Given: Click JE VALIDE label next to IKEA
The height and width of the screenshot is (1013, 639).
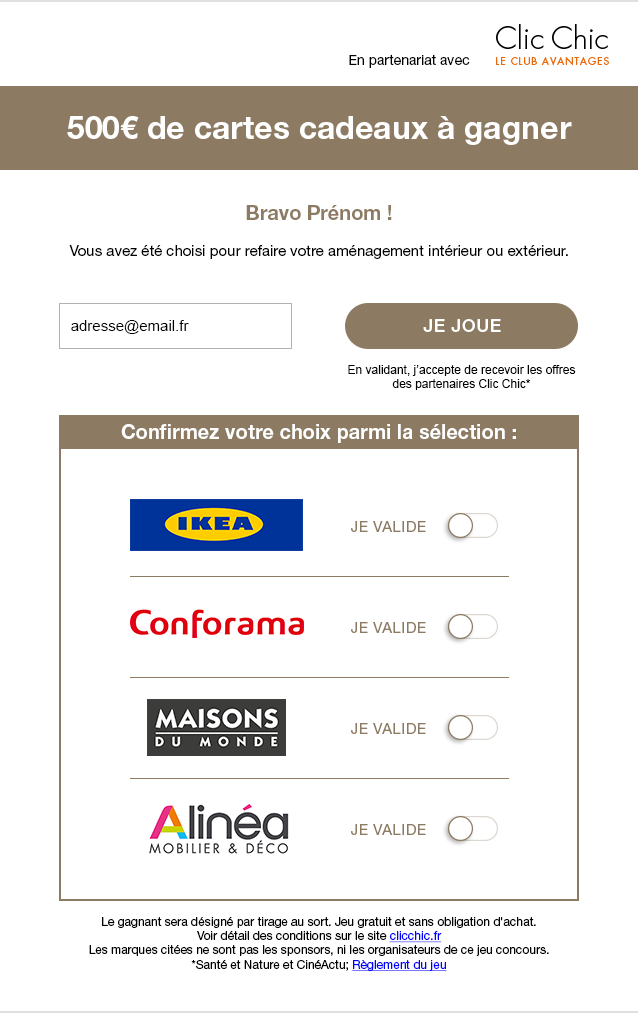Looking at the screenshot, I should pos(388,527).
